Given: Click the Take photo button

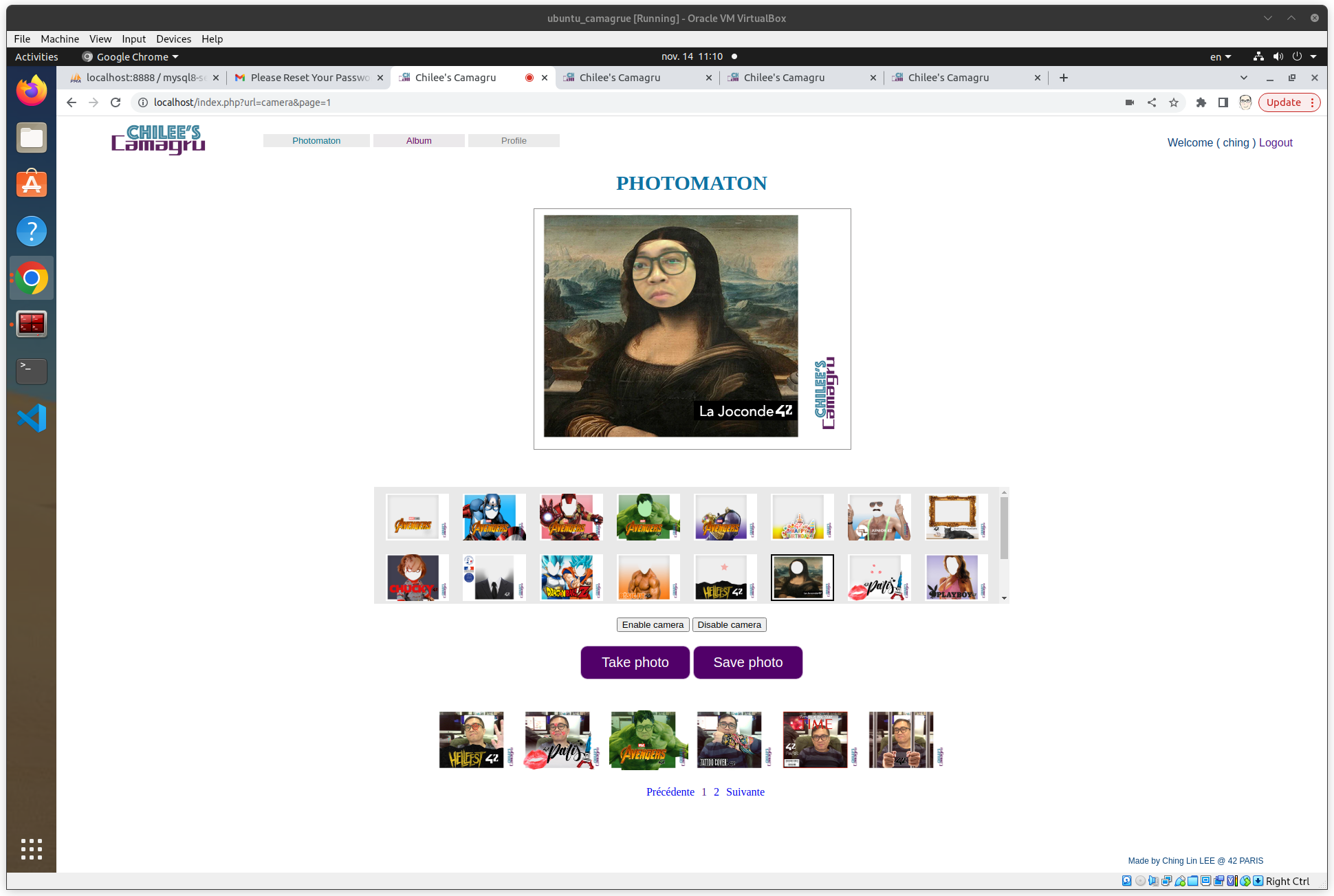Looking at the screenshot, I should coord(635,662).
